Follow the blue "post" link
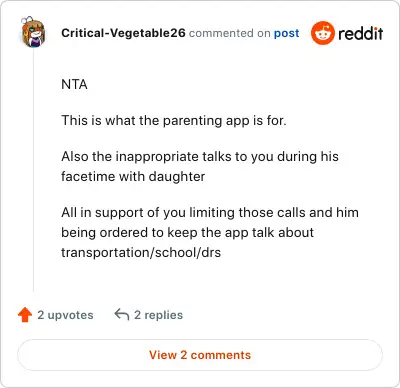Image resolution: width=400 pixels, height=388 pixels. (x=286, y=33)
